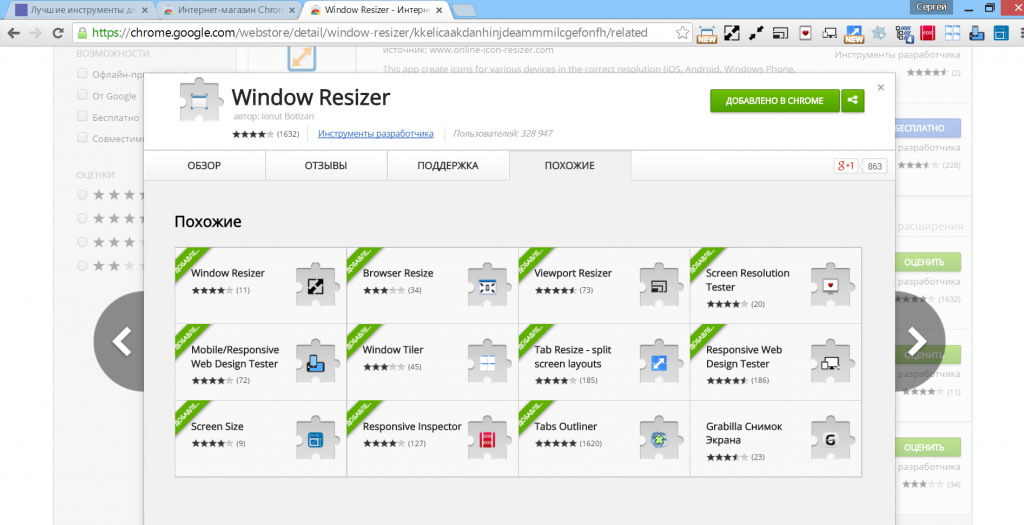This screenshot has width=1024, height=525.
Task: Click the Добавлено в Chrome green button
Action: (775, 101)
